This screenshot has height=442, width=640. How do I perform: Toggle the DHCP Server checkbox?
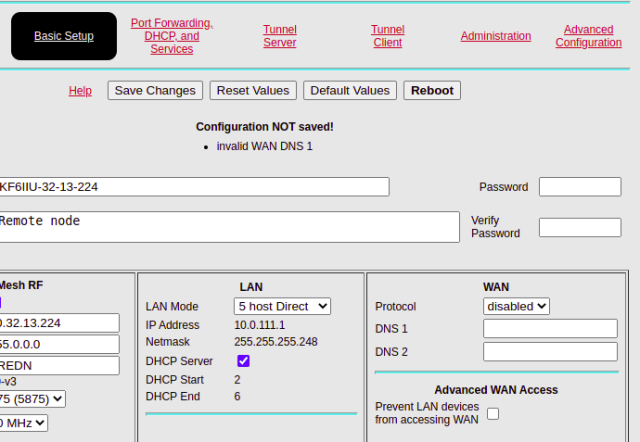243,361
